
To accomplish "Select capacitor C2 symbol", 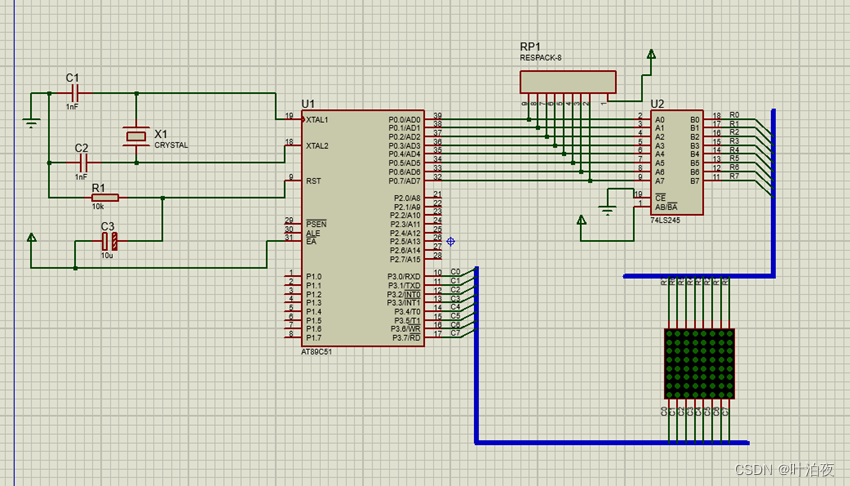I will click(x=83, y=162).
